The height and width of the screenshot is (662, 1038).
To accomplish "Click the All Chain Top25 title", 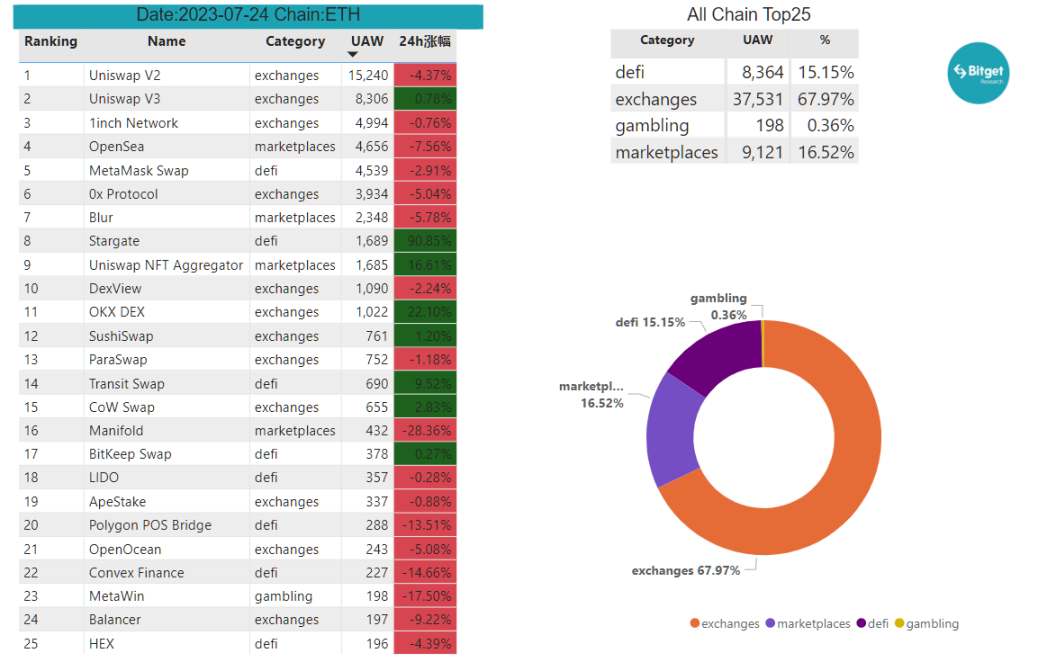I will 749,14.
